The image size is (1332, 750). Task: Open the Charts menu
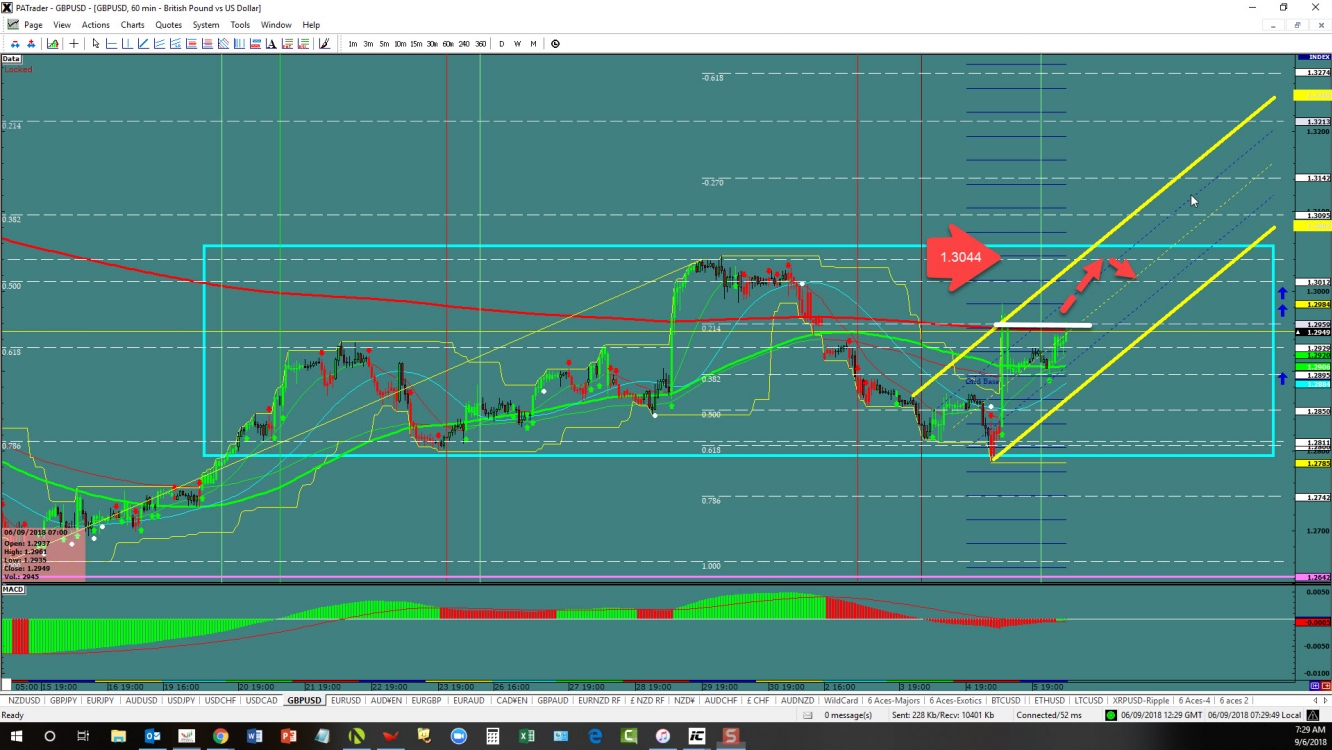pos(132,25)
